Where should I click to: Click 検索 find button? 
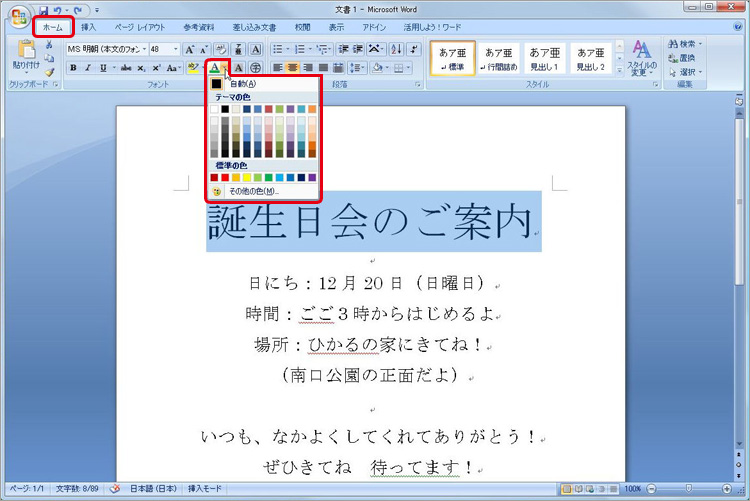point(685,44)
